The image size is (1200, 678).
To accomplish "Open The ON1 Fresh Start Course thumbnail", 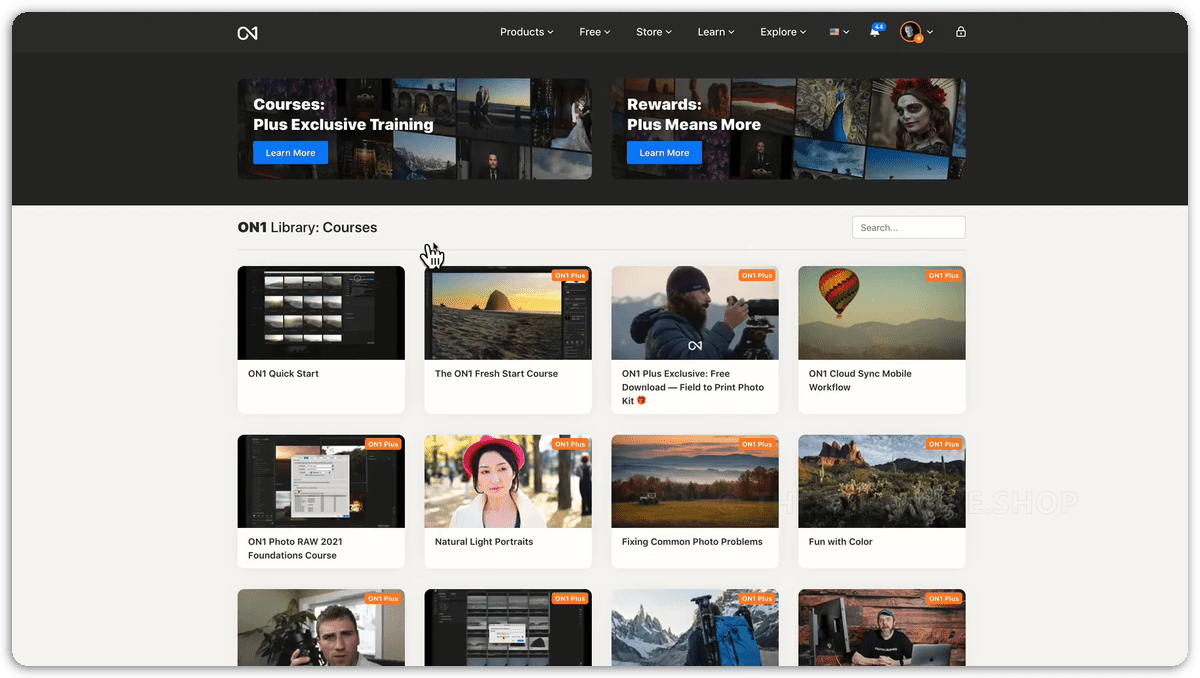I will point(508,313).
